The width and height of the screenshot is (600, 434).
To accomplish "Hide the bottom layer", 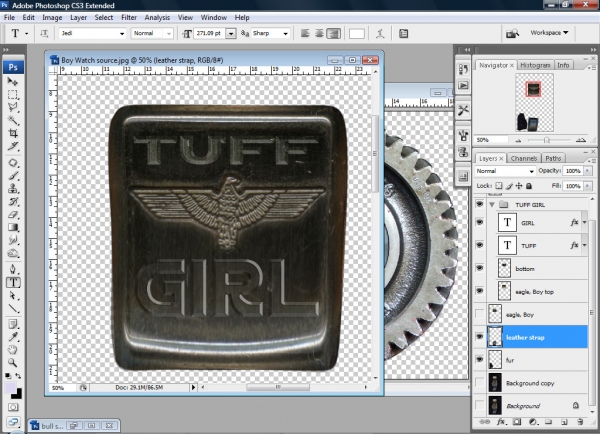I will tap(479, 268).
